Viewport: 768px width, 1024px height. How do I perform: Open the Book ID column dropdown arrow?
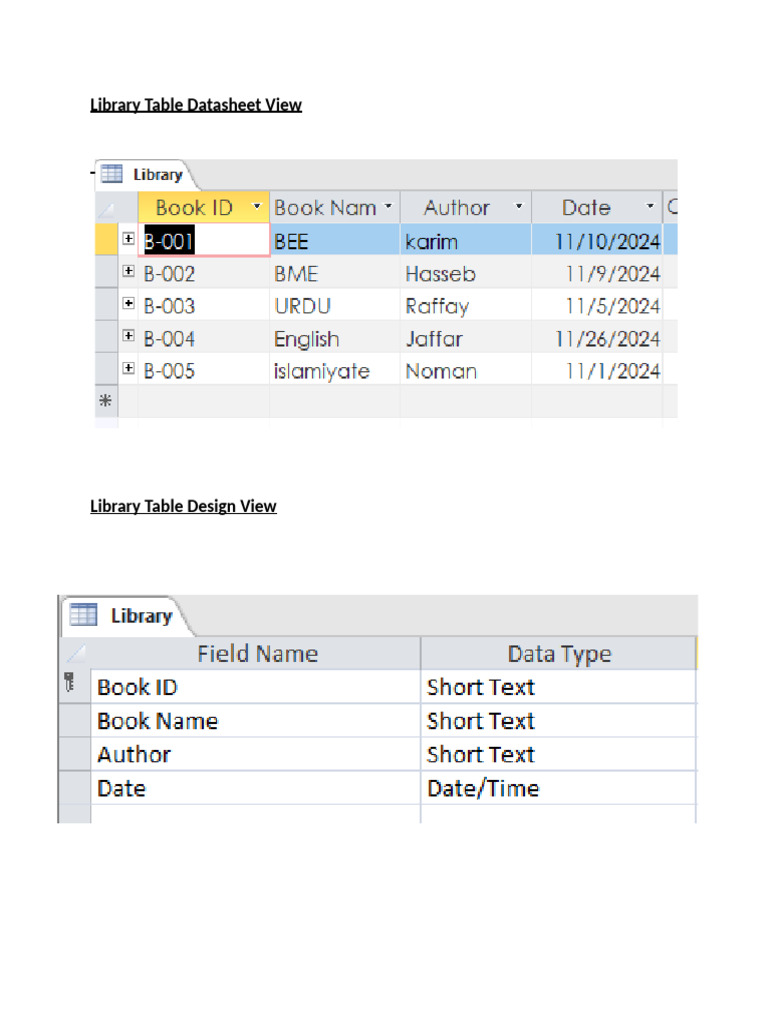pos(257,208)
